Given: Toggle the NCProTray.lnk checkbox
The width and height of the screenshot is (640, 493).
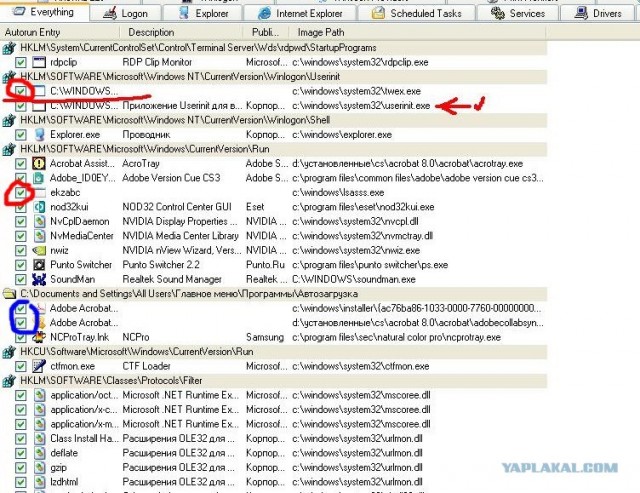Looking at the screenshot, I should point(20,337).
